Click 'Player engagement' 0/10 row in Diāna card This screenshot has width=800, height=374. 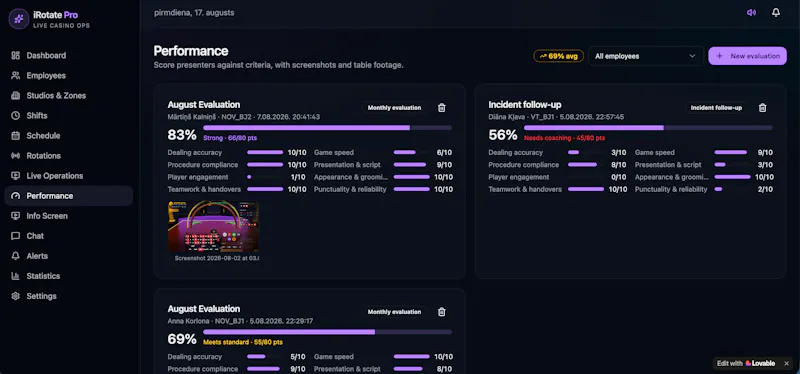[557, 177]
